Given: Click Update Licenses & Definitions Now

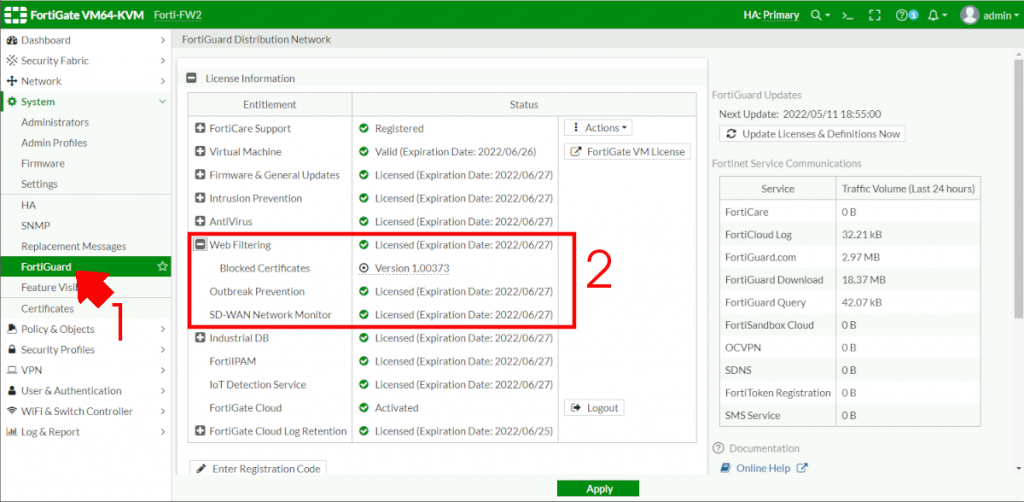Looking at the screenshot, I should point(812,134).
